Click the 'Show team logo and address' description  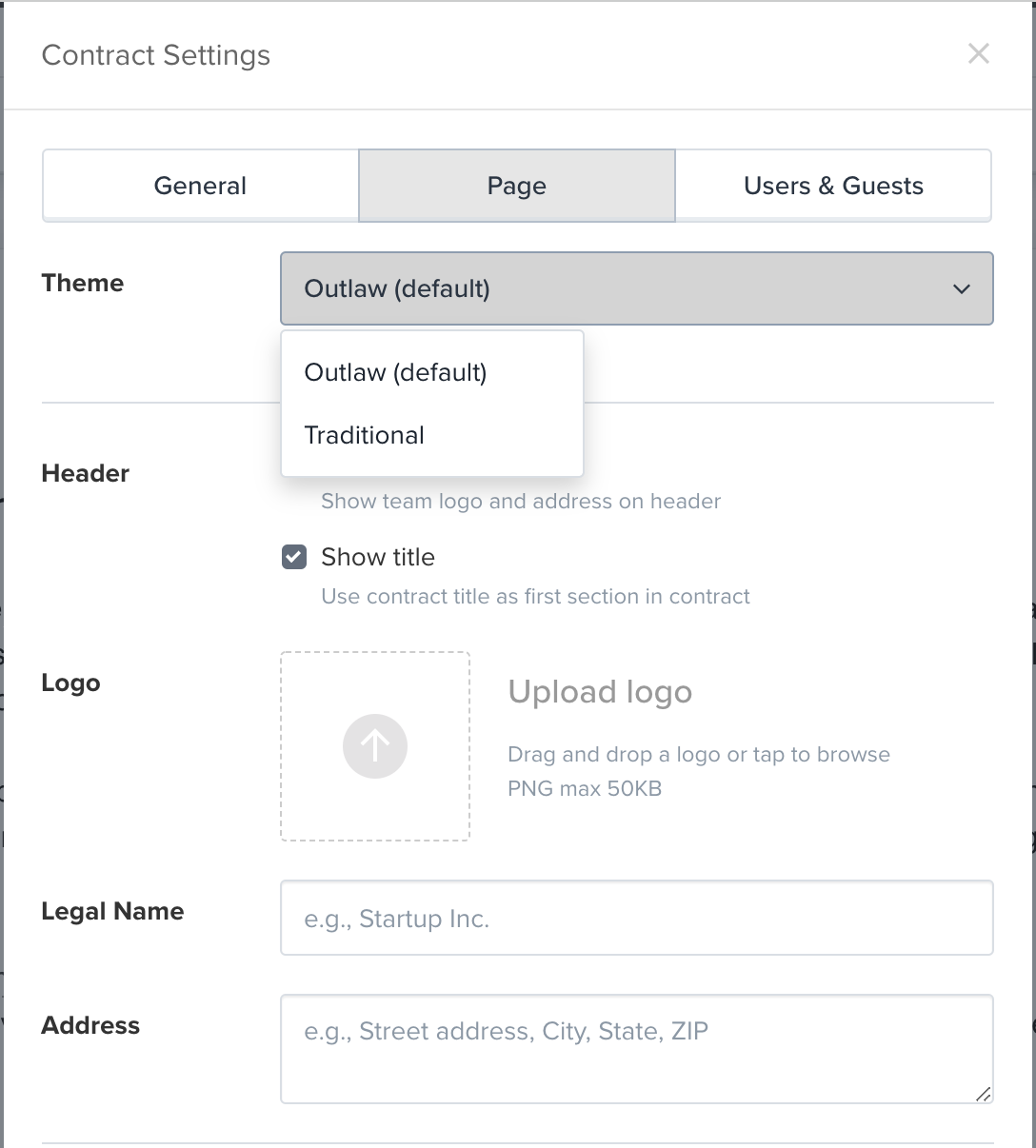click(x=521, y=502)
